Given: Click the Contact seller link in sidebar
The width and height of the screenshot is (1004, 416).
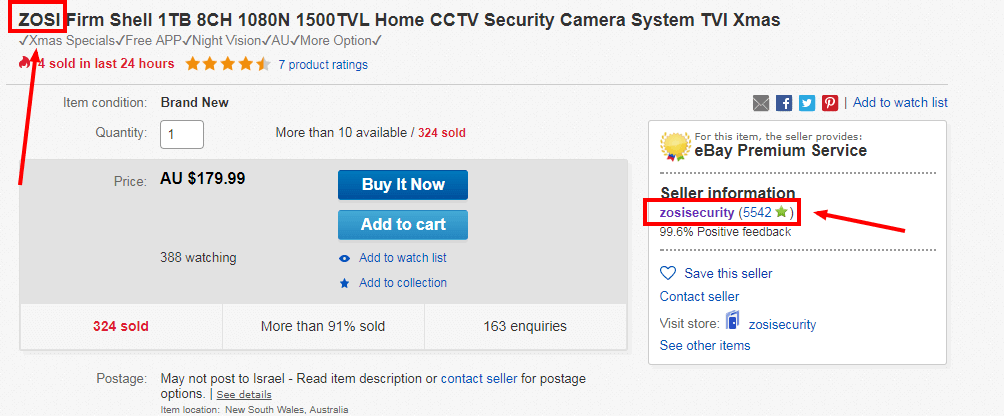Looking at the screenshot, I should [x=699, y=297].
